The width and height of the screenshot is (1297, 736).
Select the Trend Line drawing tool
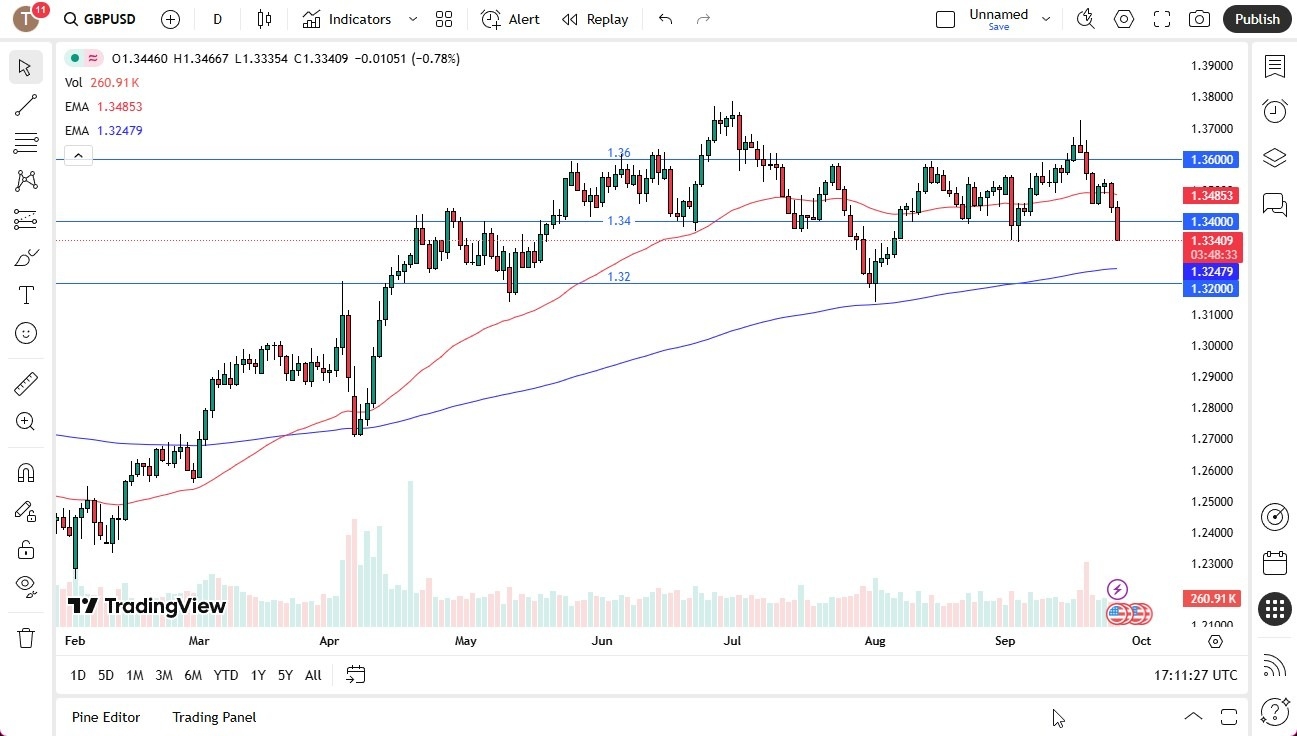(x=25, y=105)
